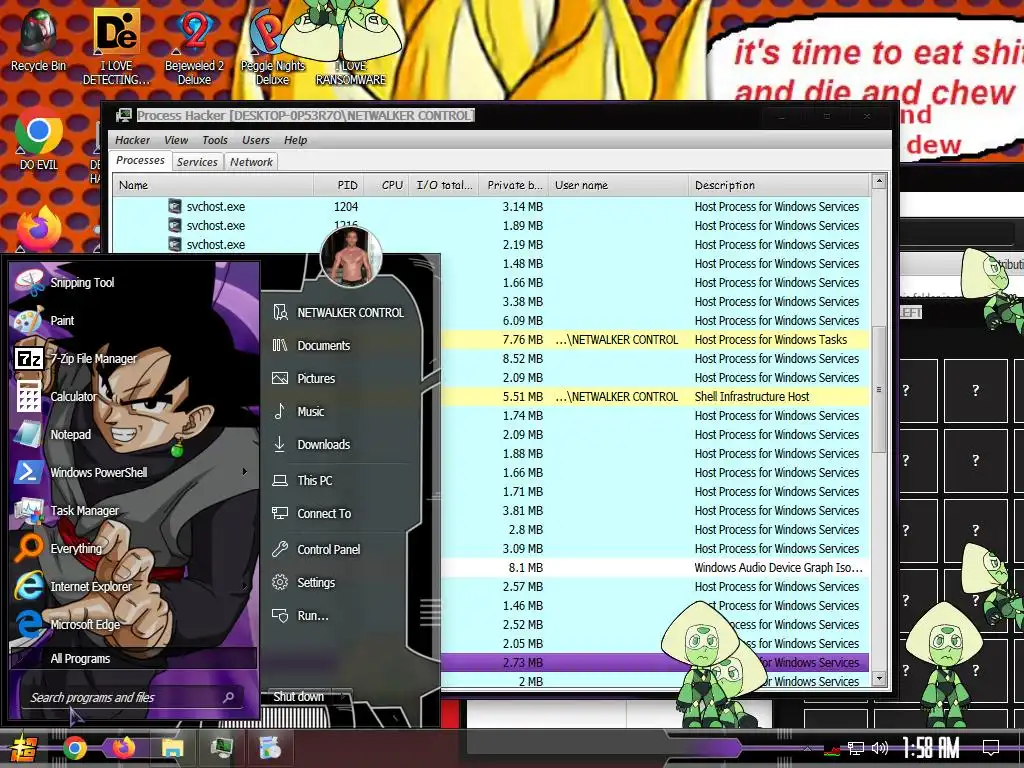Select the I LOVE DETECTING desktop icon
Screen dimensions: 1024x768
coord(116,46)
